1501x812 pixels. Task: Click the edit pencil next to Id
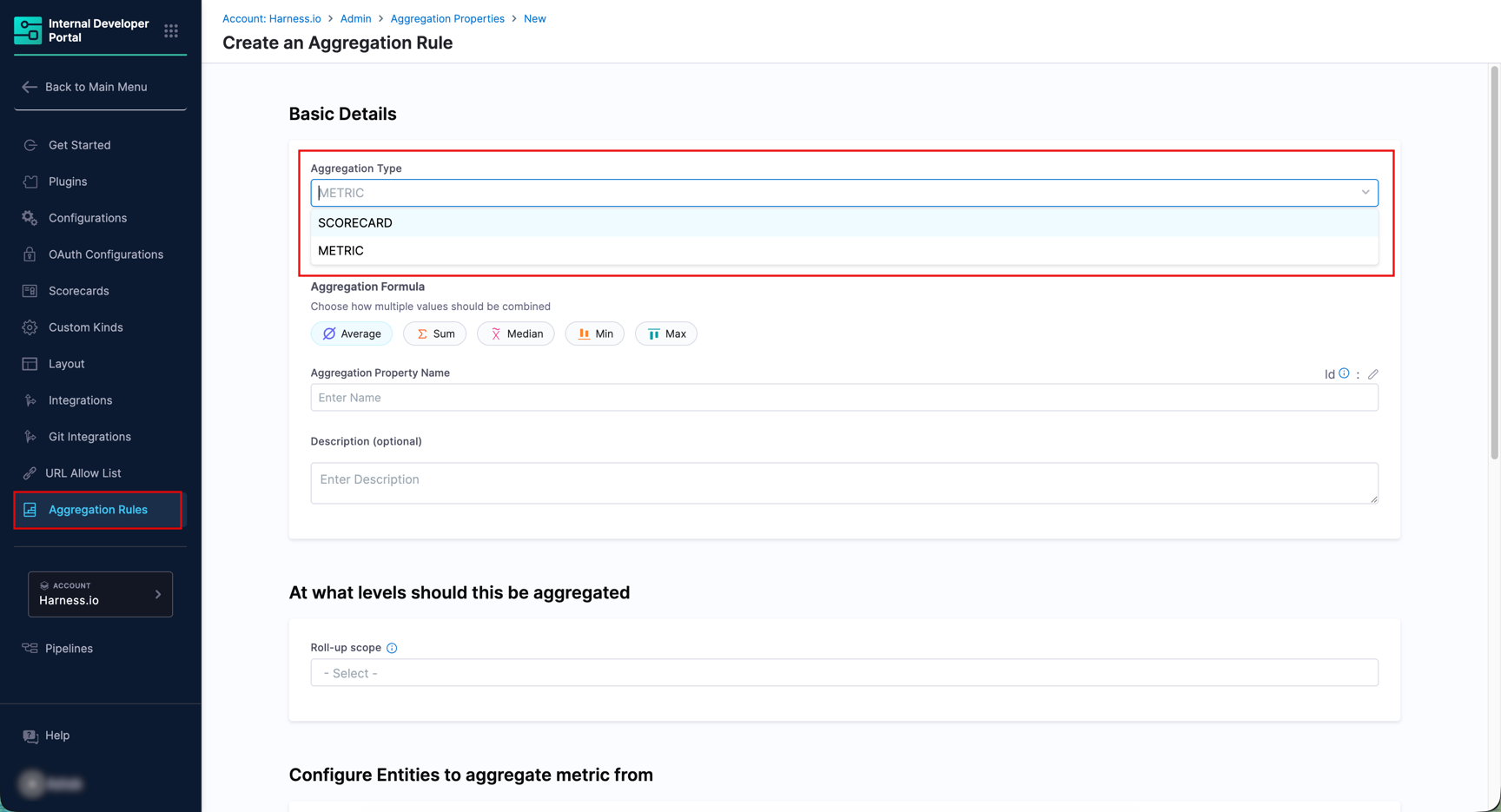click(x=1372, y=373)
